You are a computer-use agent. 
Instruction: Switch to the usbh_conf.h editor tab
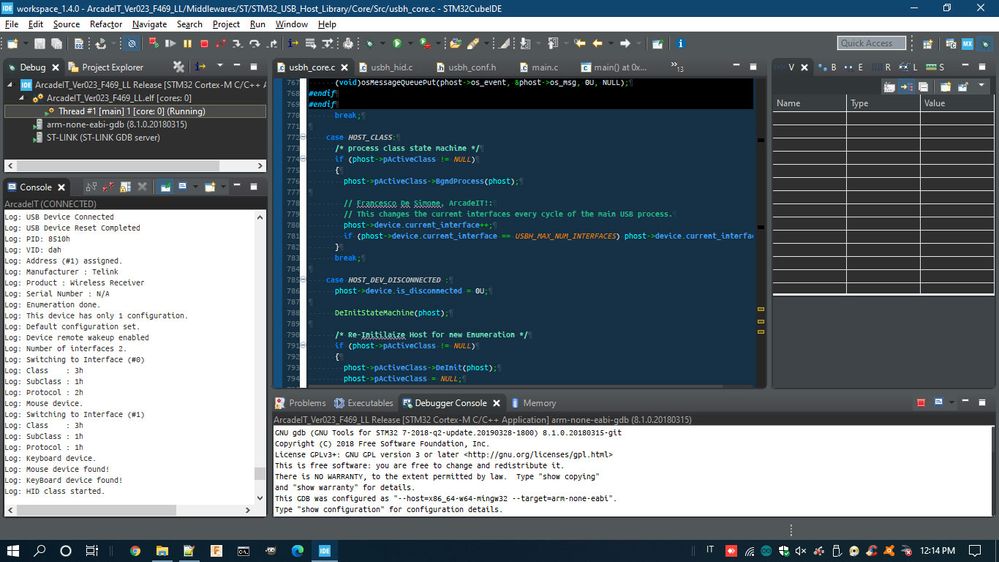point(466,67)
